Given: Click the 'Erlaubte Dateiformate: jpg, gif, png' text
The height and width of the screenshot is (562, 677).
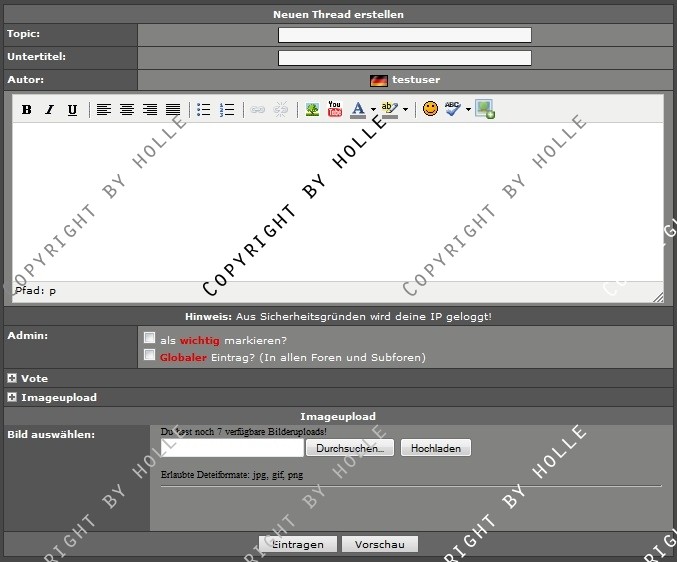Looking at the screenshot, I should coord(232,475).
